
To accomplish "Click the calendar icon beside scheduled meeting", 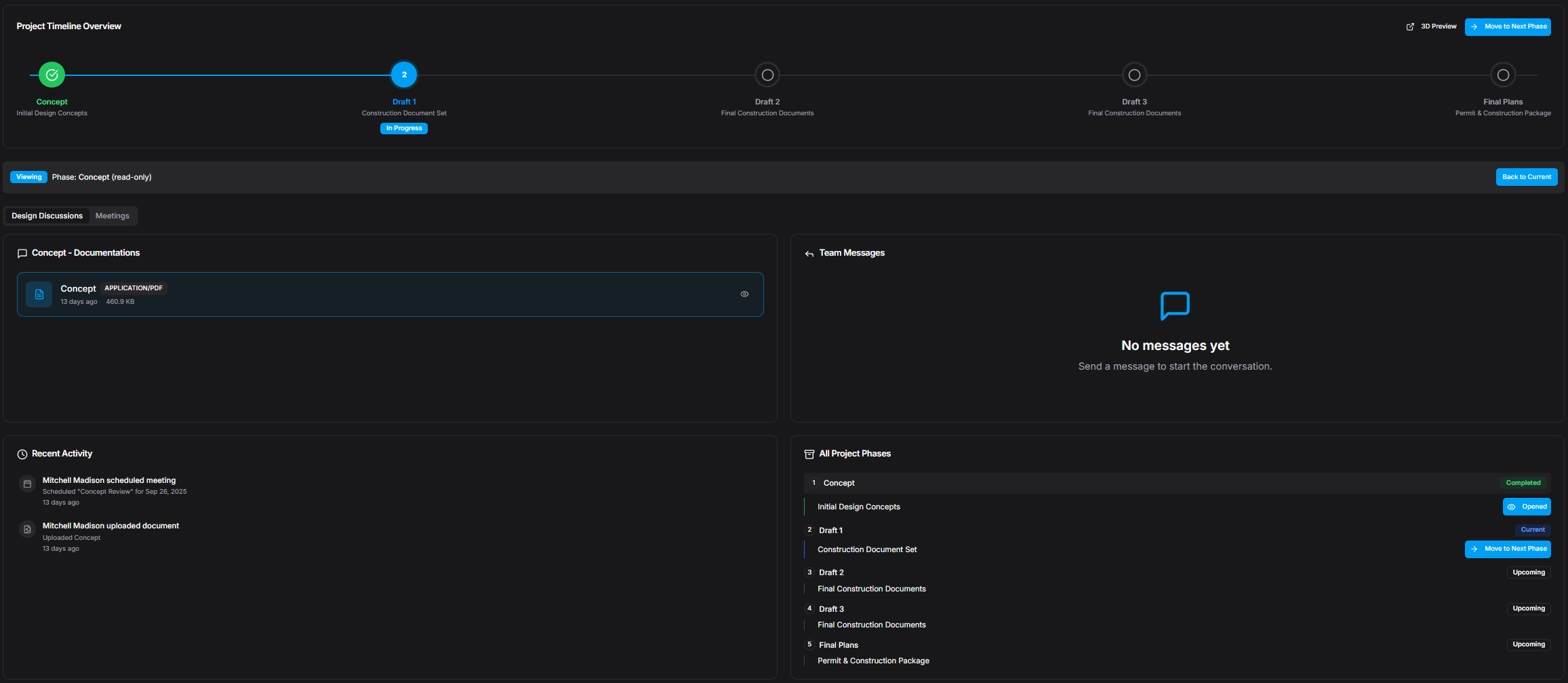I will coord(27,484).
